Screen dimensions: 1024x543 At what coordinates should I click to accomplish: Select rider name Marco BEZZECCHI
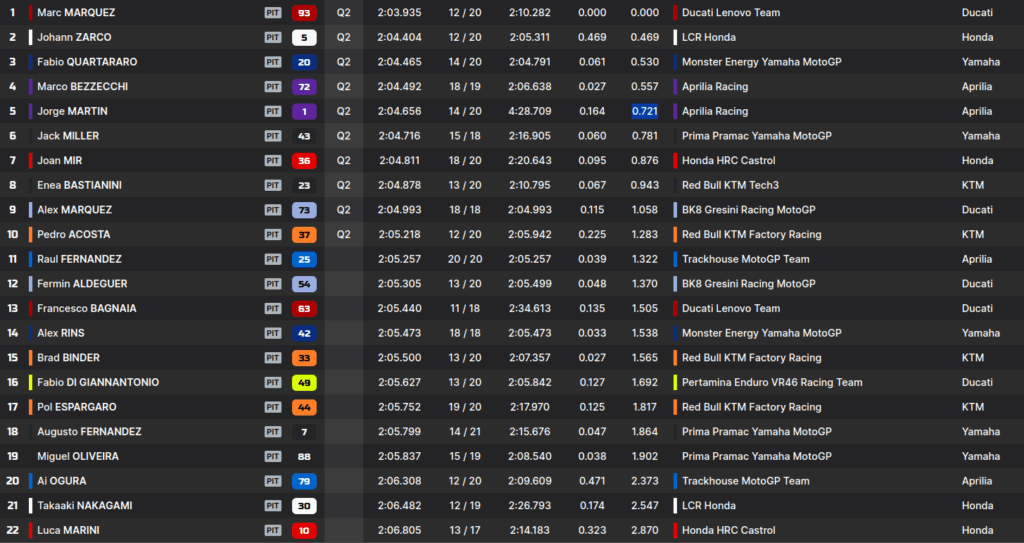(x=82, y=87)
